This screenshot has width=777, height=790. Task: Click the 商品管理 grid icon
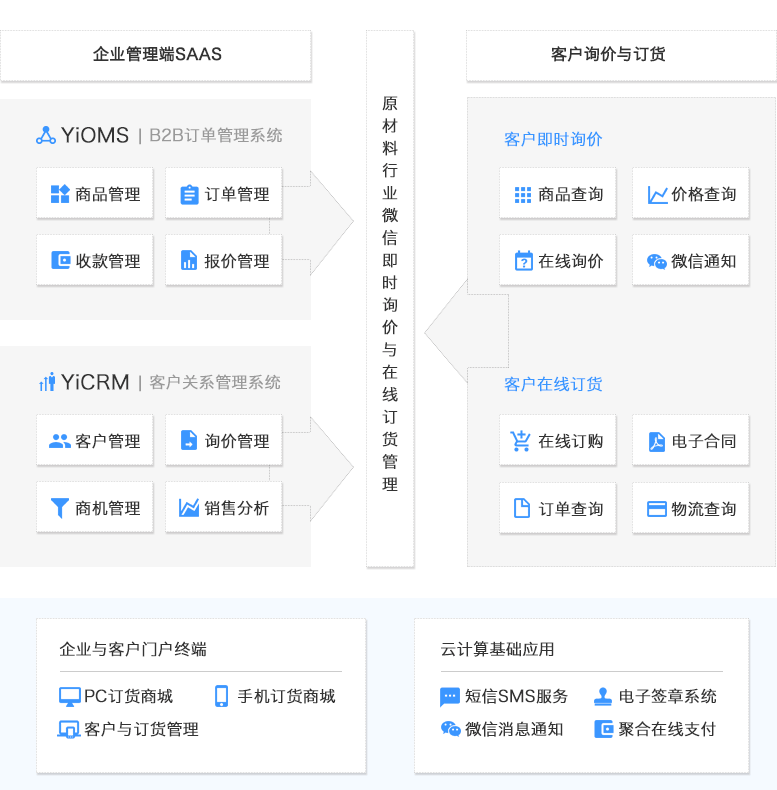point(60,194)
